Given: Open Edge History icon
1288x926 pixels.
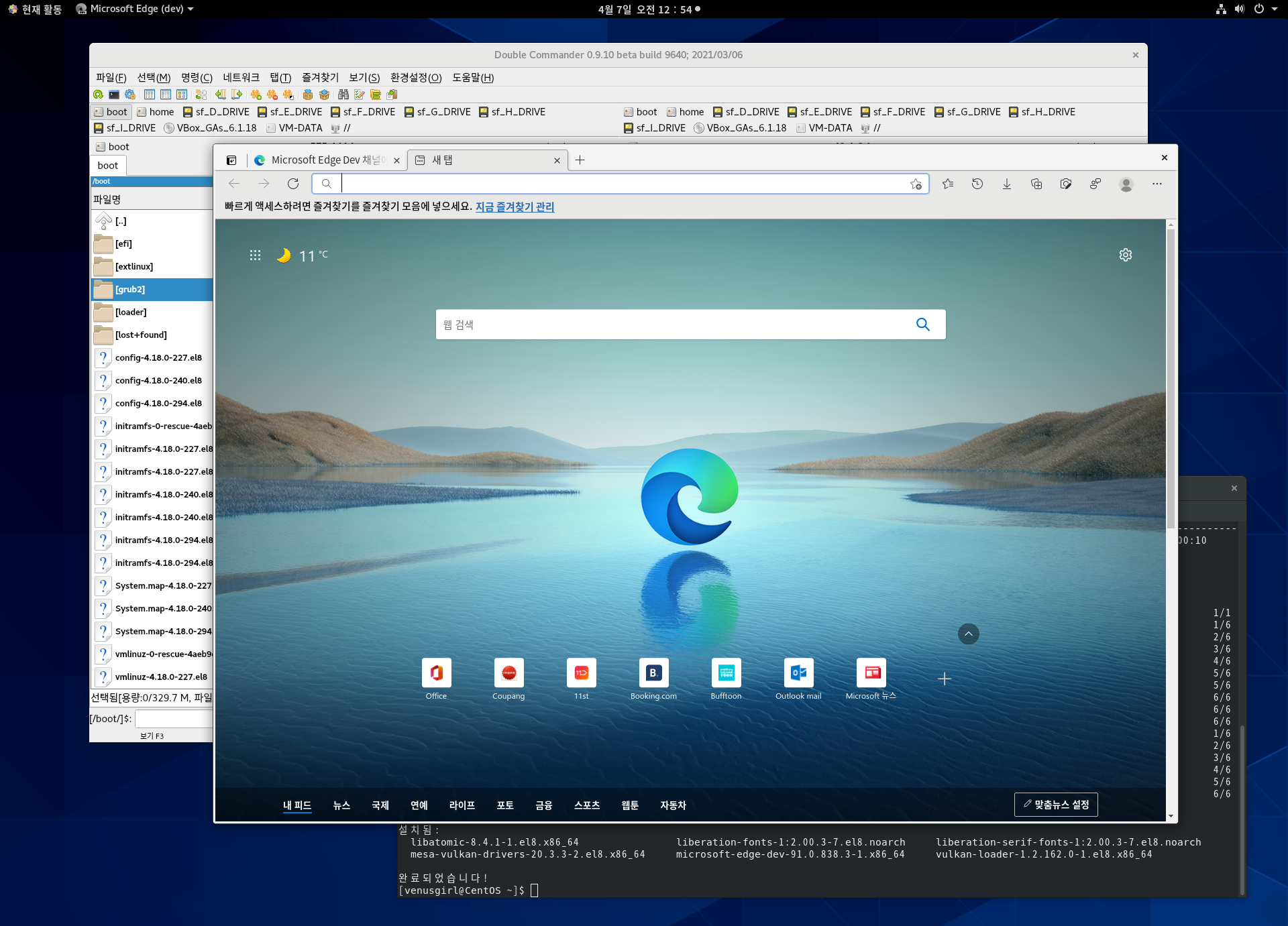Looking at the screenshot, I should click(977, 184).
